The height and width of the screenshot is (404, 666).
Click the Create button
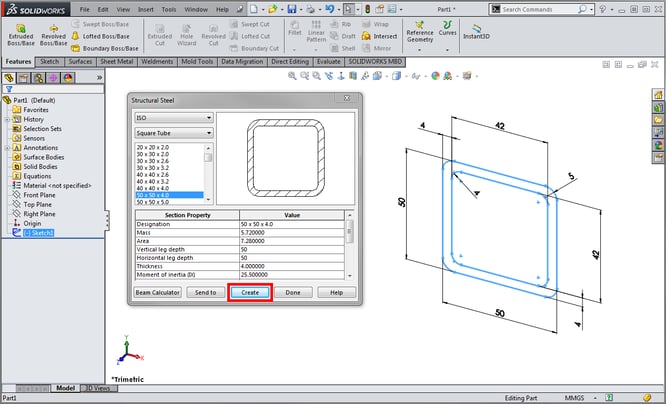click(x=250, y=293)
